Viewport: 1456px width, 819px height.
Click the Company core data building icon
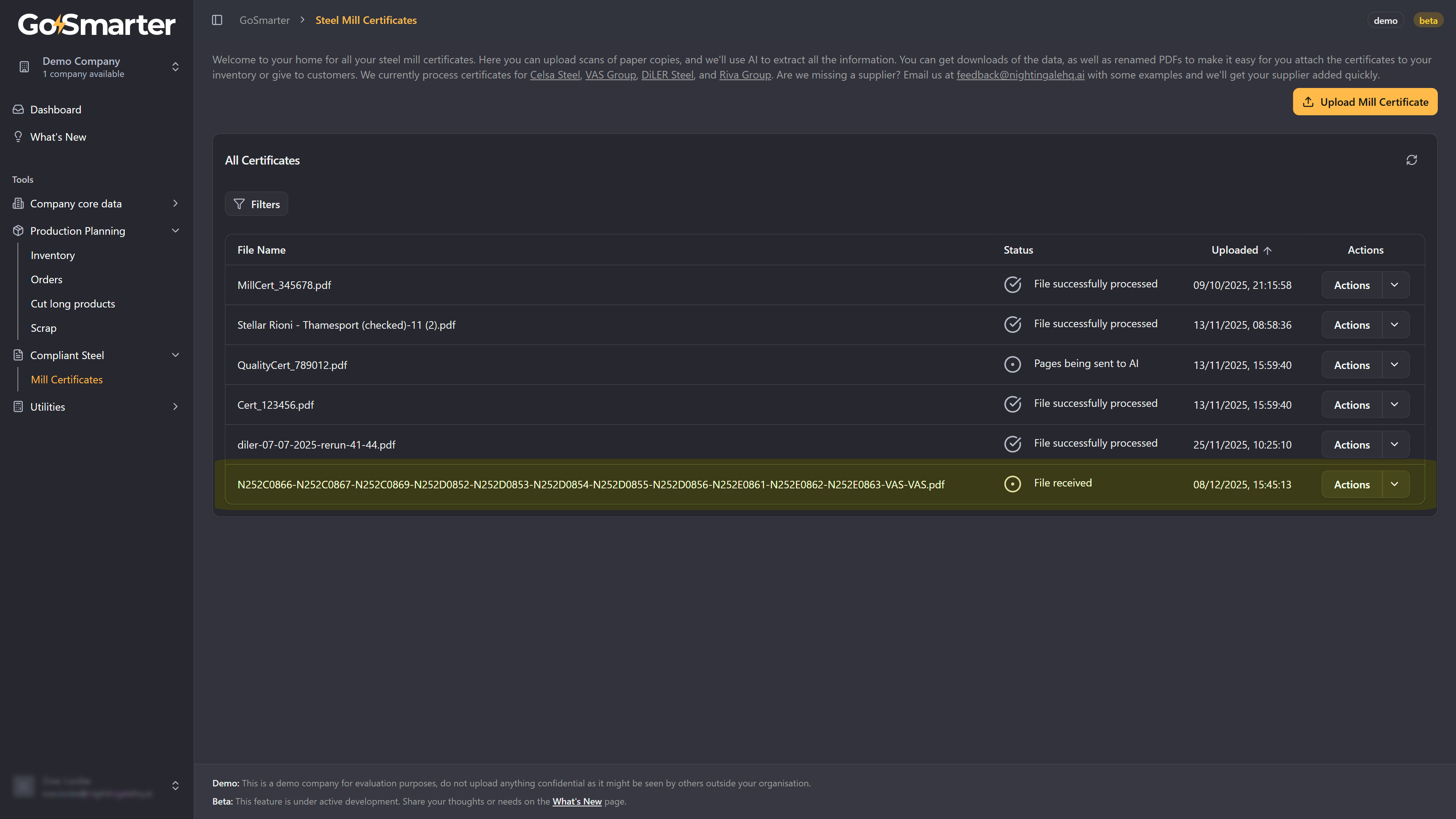(18, 204)
